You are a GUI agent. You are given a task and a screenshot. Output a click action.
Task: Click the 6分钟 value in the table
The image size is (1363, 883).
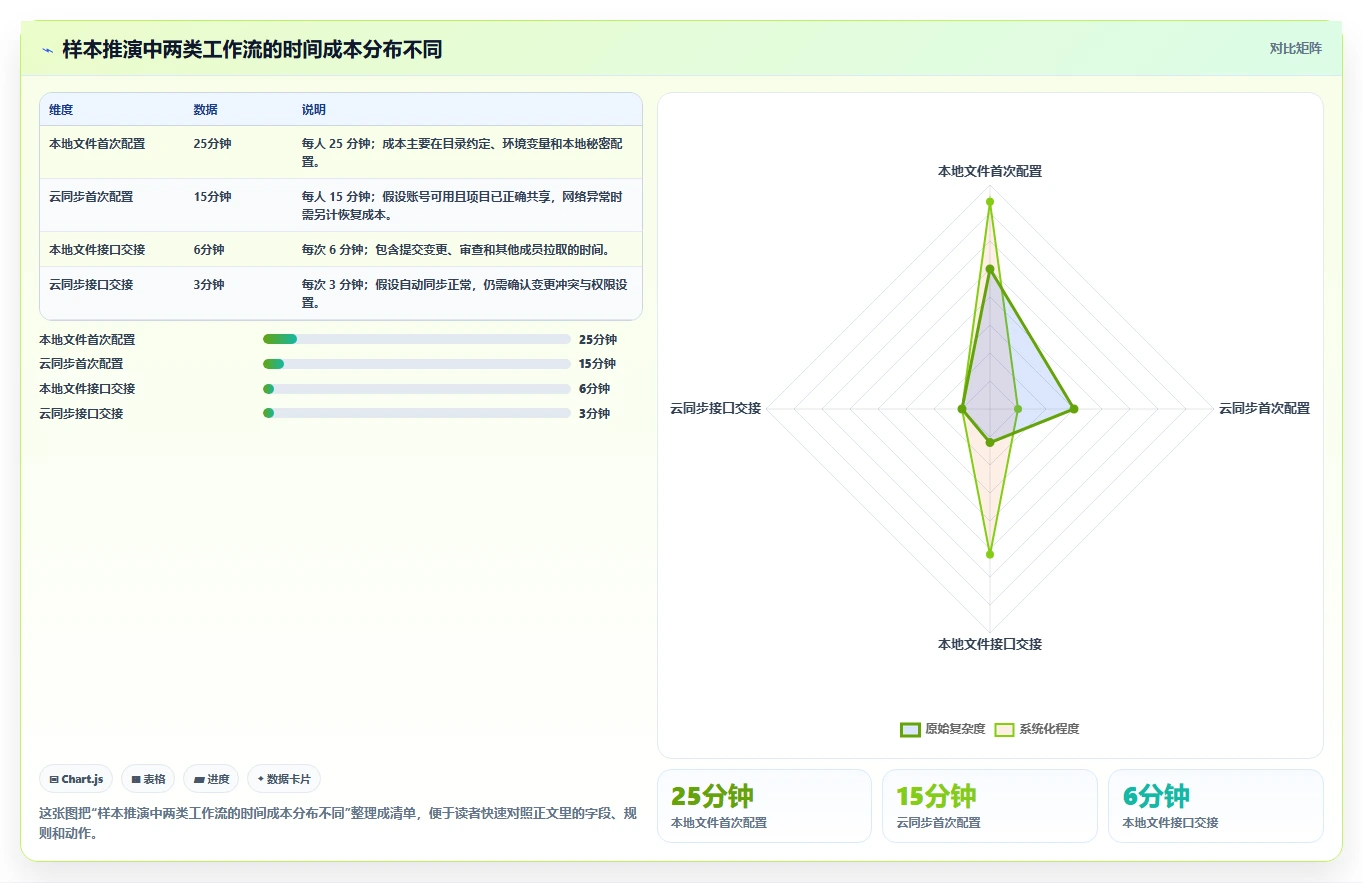209,250
